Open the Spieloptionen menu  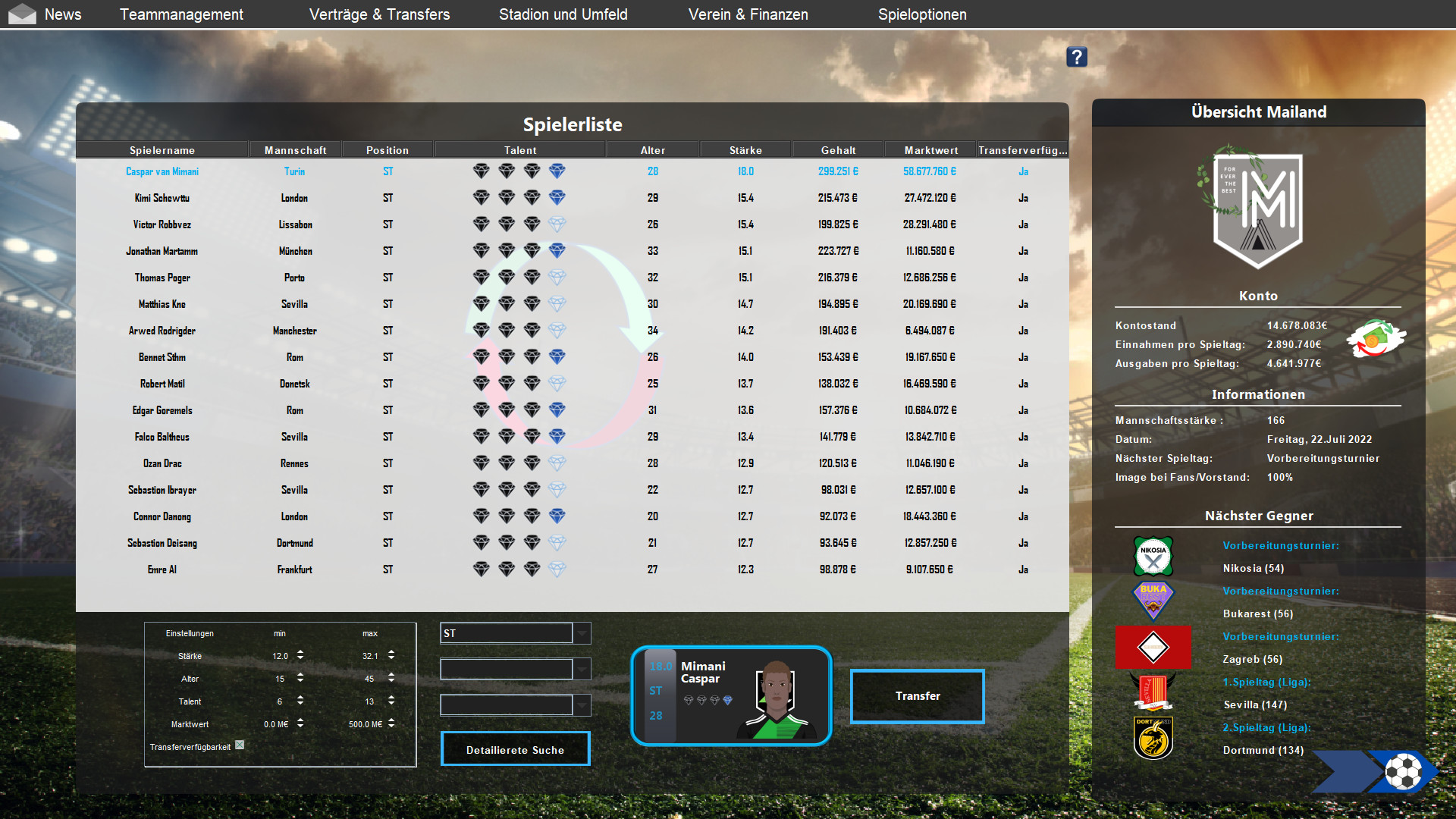pos(921,14)
